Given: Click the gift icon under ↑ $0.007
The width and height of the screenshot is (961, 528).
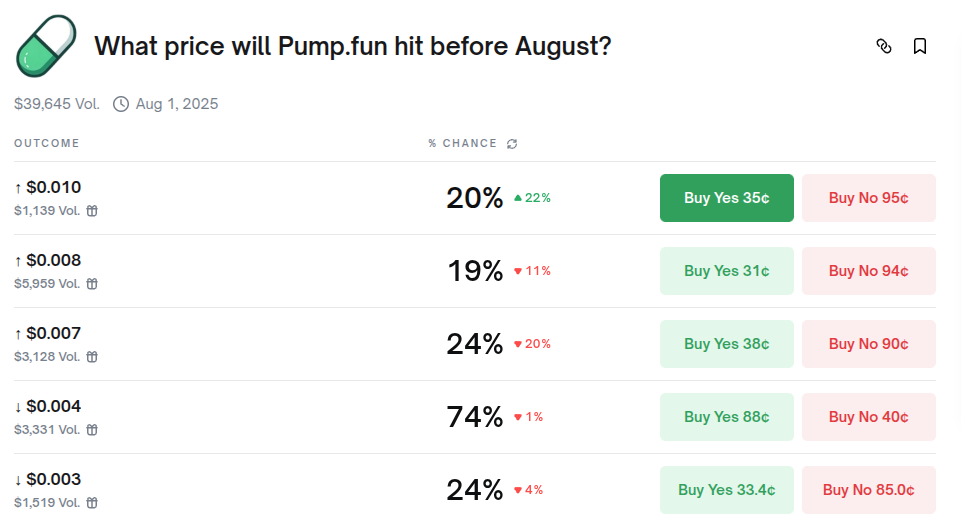Looking at the screenshot, I should (92, 357).
